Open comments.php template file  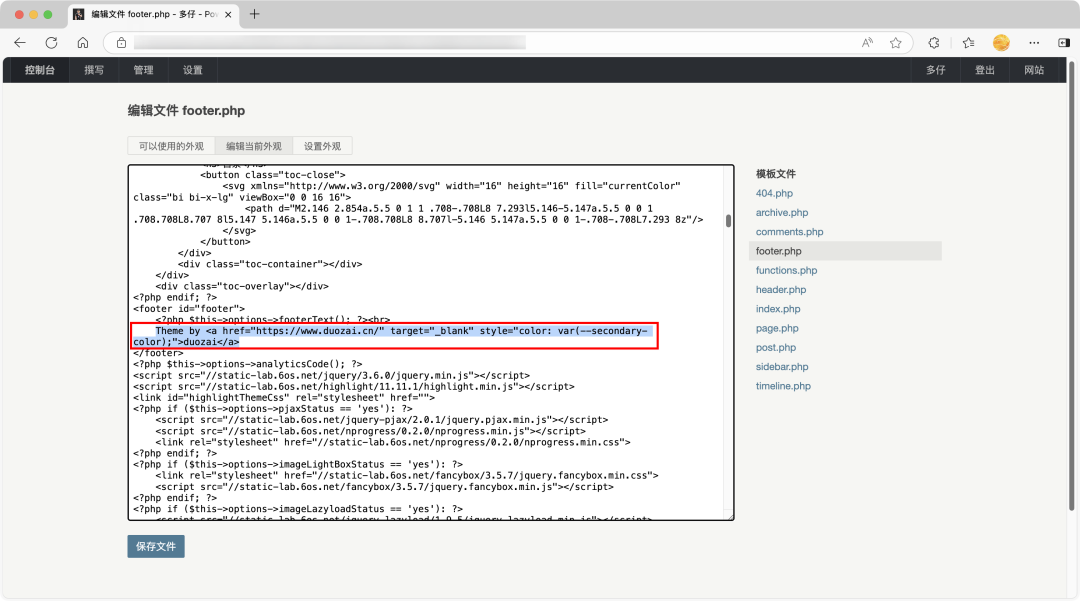click(789, 232)
